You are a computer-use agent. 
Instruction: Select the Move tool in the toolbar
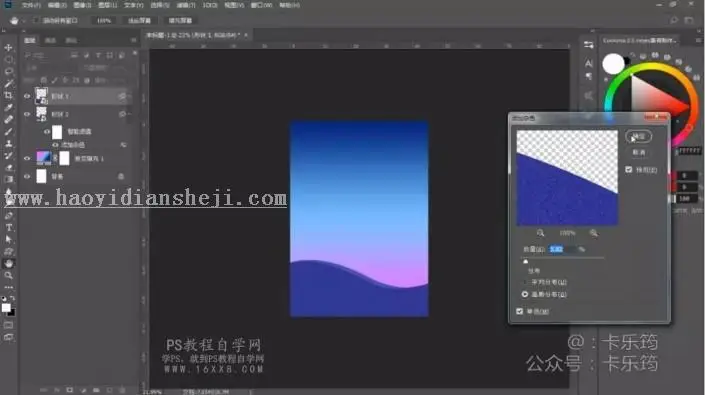point(8,48)
